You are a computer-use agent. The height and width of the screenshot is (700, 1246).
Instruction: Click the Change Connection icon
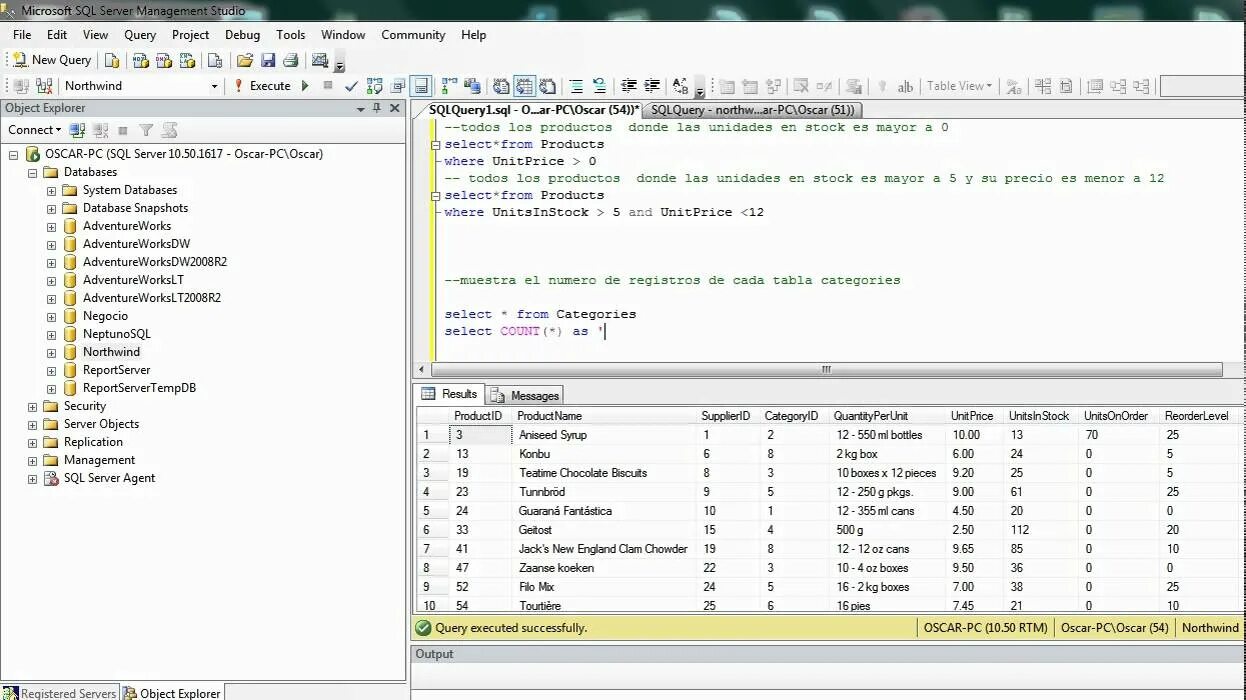coord(43,86)
